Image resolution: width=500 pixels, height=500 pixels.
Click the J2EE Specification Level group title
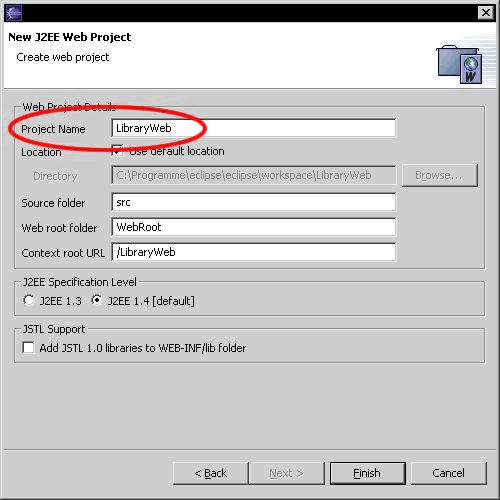(x=80, y=282)
